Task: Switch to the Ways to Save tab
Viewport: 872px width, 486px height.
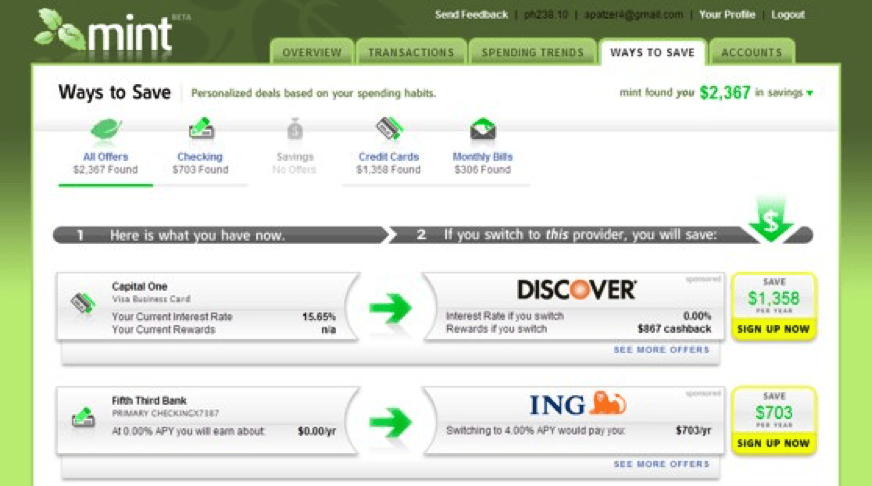Action: [x=652, y=52]
